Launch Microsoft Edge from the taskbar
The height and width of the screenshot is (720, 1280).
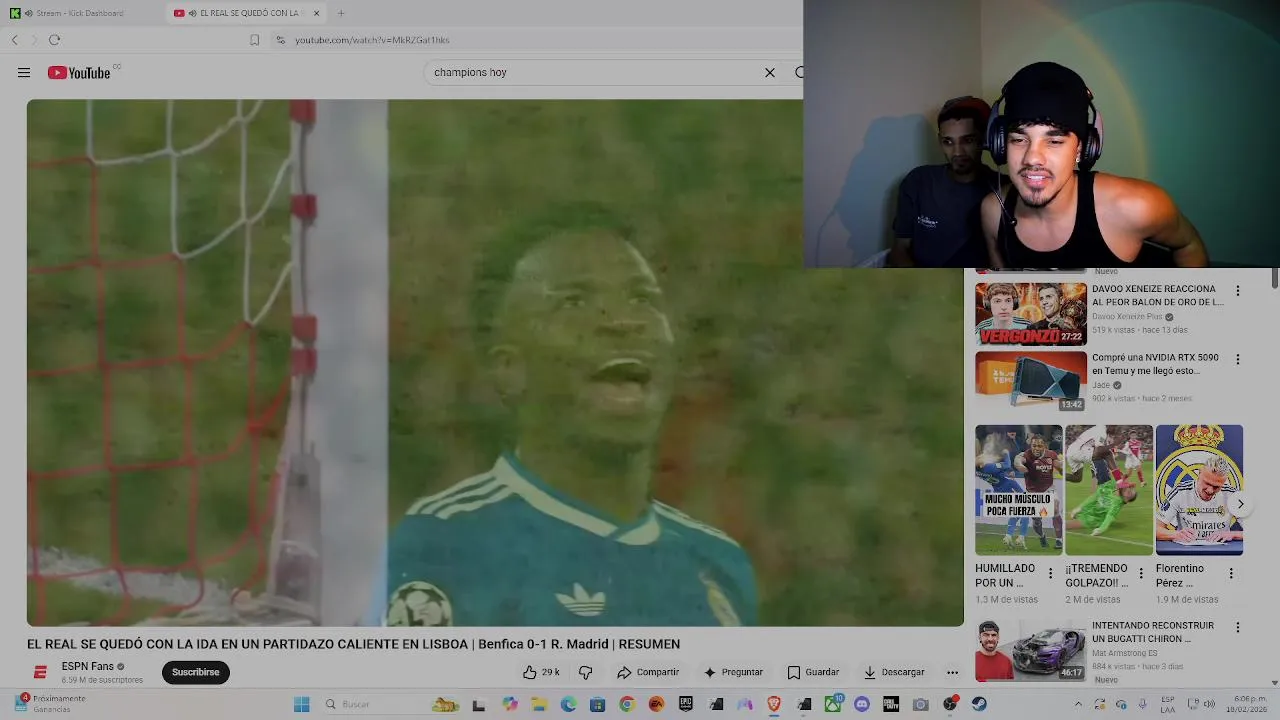click(568, 704)
